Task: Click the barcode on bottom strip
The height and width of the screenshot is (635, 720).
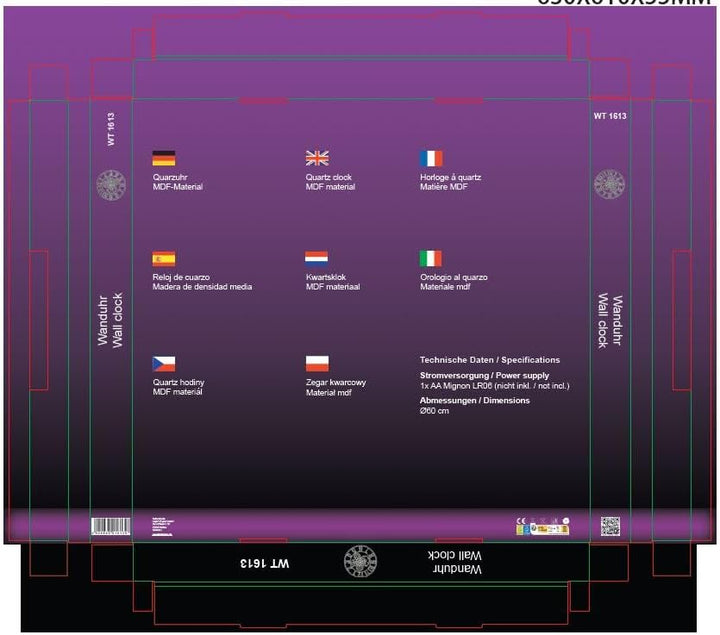Action: 111,526
